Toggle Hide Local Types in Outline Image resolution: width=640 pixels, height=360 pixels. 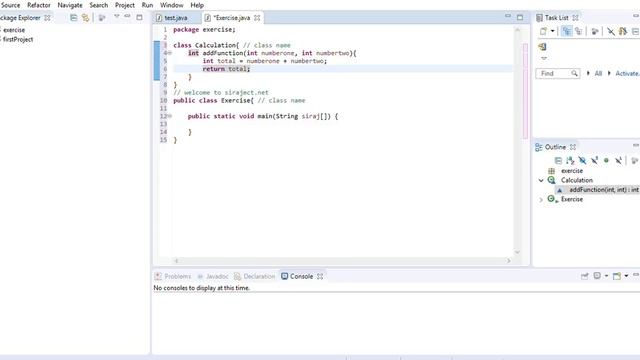tap(618, 160)
